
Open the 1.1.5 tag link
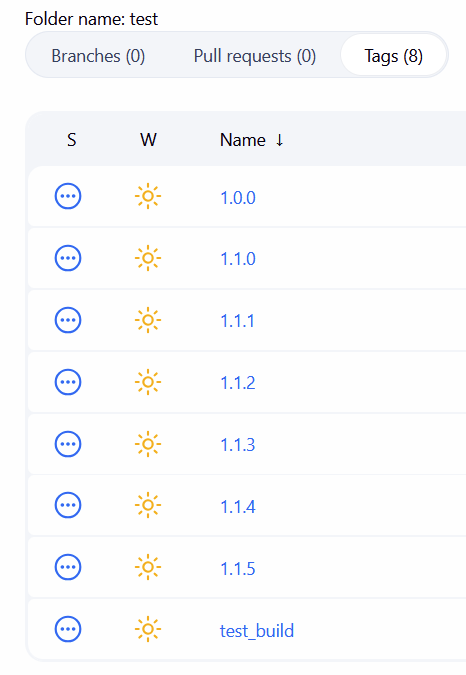point(238,569)
